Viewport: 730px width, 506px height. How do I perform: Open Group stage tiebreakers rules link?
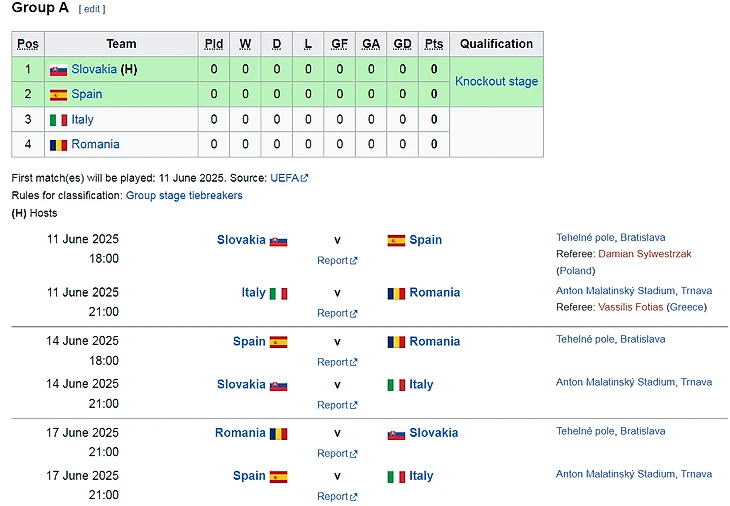click(184, 196)
